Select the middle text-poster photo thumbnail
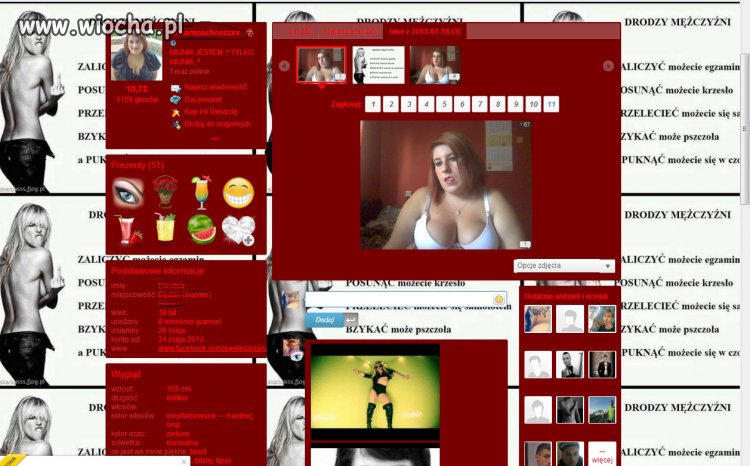750x466 pixels. tap(378, 65)
